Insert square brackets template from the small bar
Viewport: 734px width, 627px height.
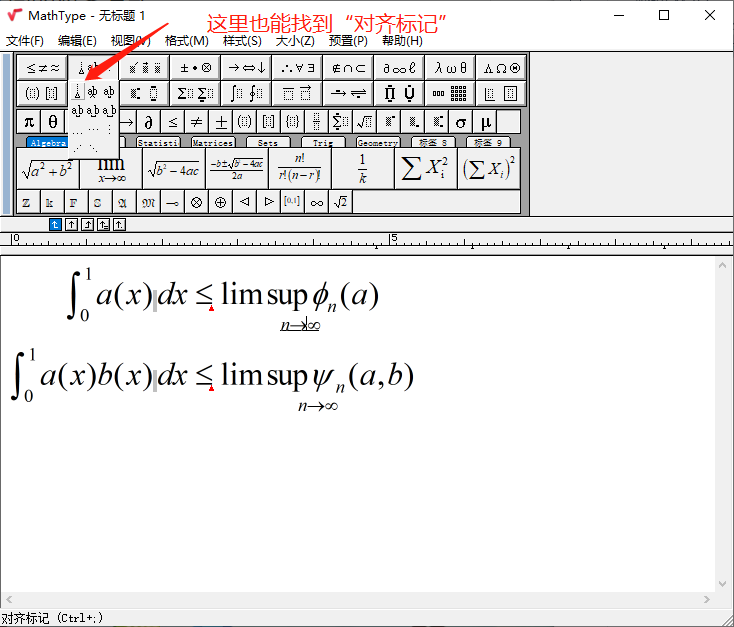pyautogui.click(x=268, y=122)
